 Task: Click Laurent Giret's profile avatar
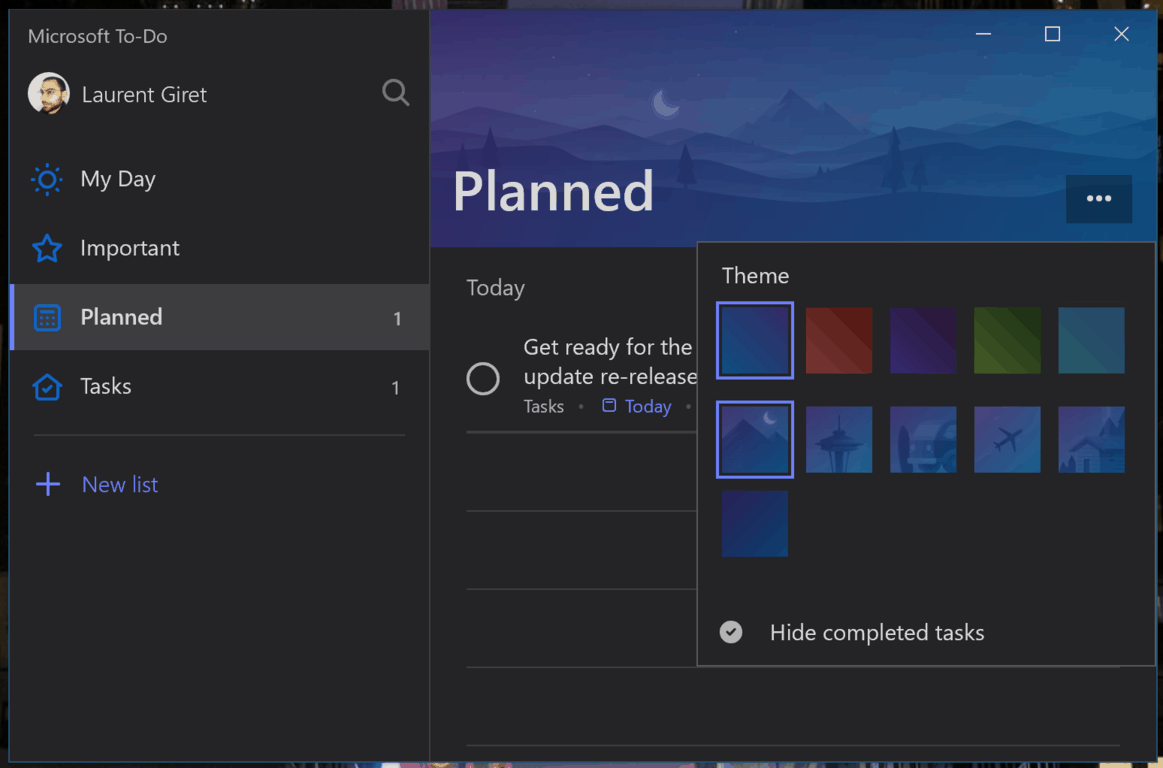point(48,93)
